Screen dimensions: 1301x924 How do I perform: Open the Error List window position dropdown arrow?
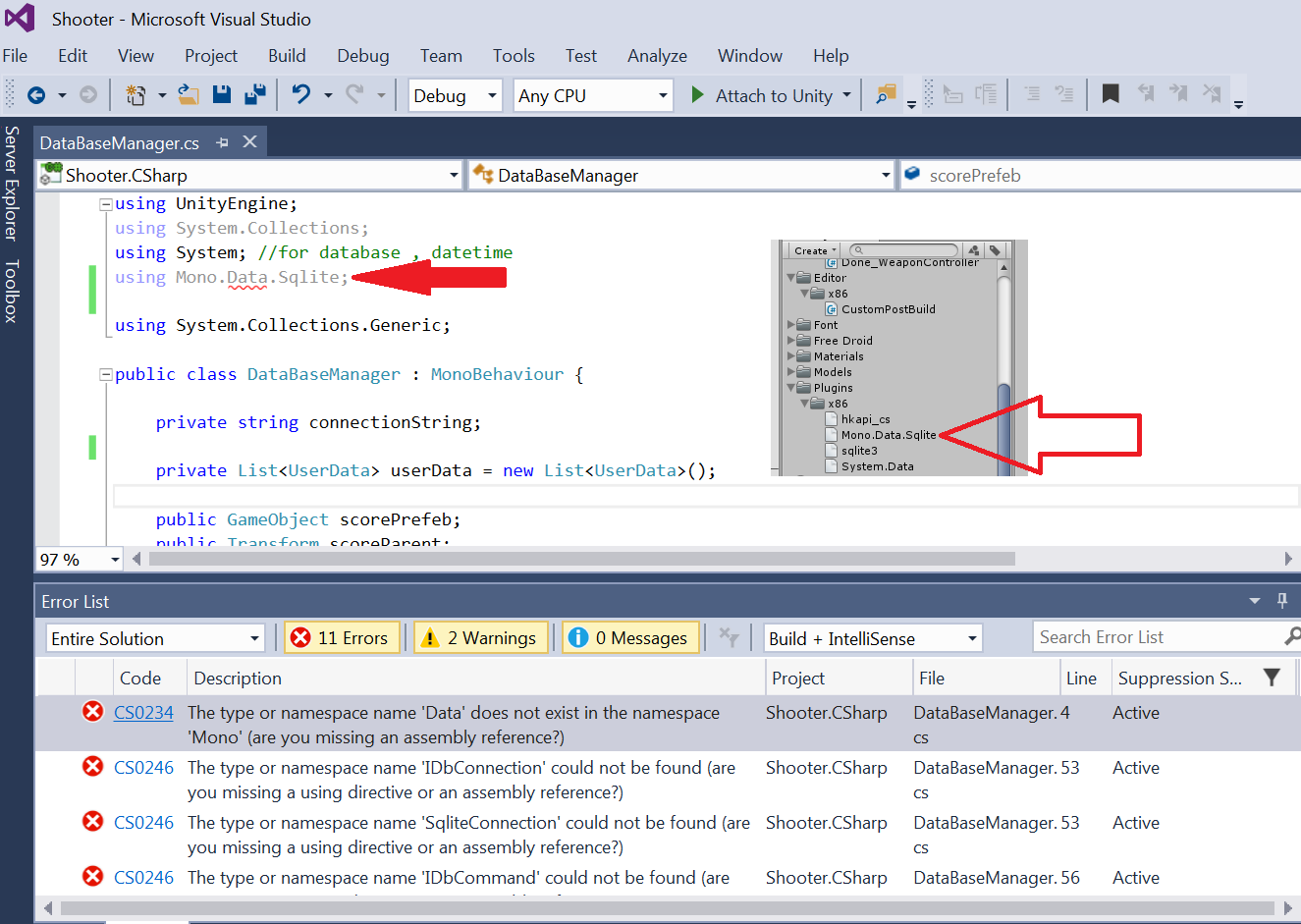[1255, 601]
